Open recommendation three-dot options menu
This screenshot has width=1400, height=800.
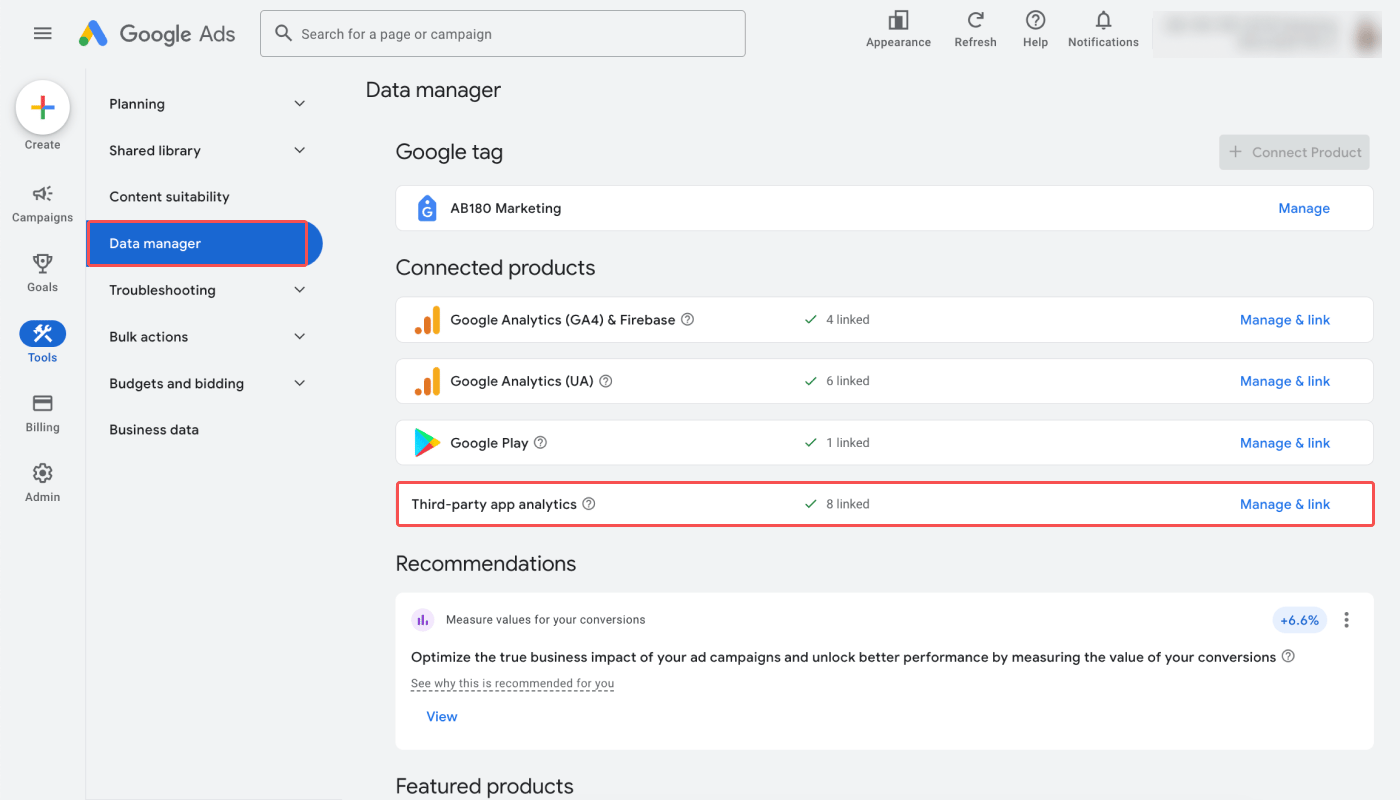1346,620
